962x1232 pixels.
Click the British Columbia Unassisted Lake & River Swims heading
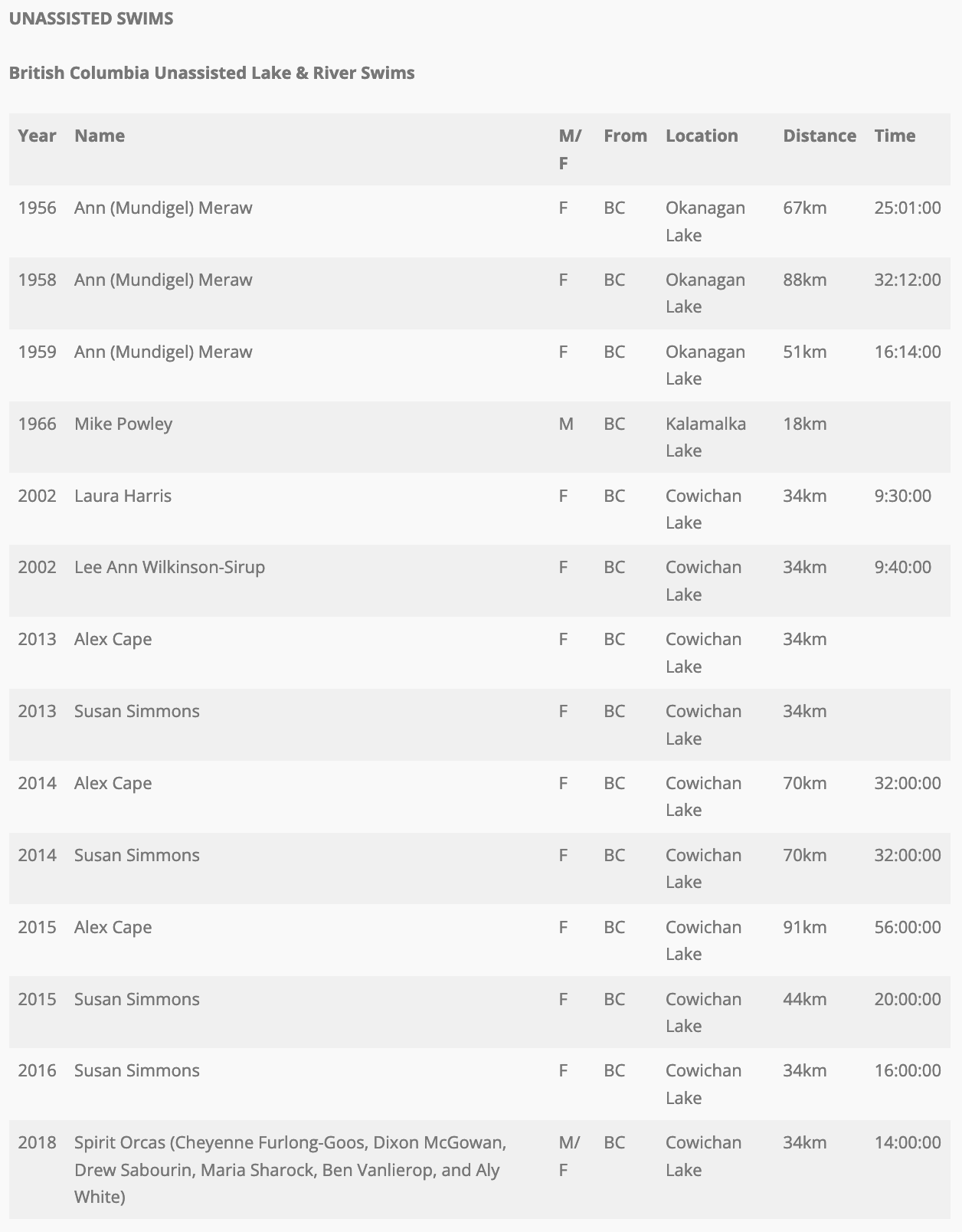pos(212,73)
